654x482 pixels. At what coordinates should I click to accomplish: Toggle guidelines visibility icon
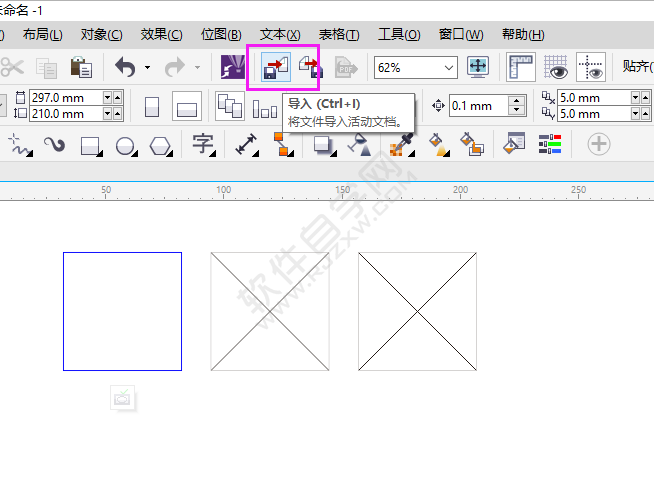tap(591, 67)
